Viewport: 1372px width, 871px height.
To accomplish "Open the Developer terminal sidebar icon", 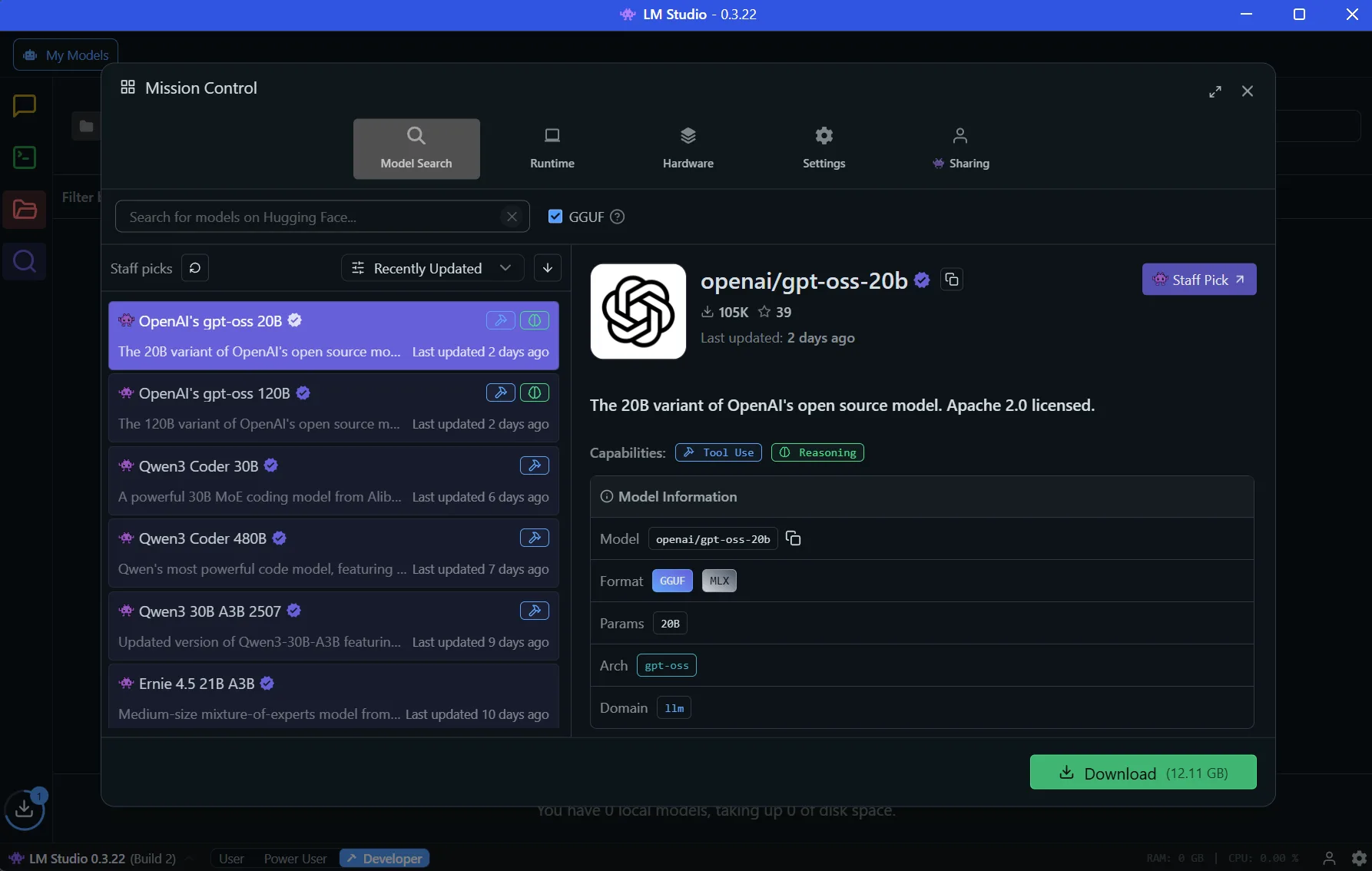I will coord(25,157).
